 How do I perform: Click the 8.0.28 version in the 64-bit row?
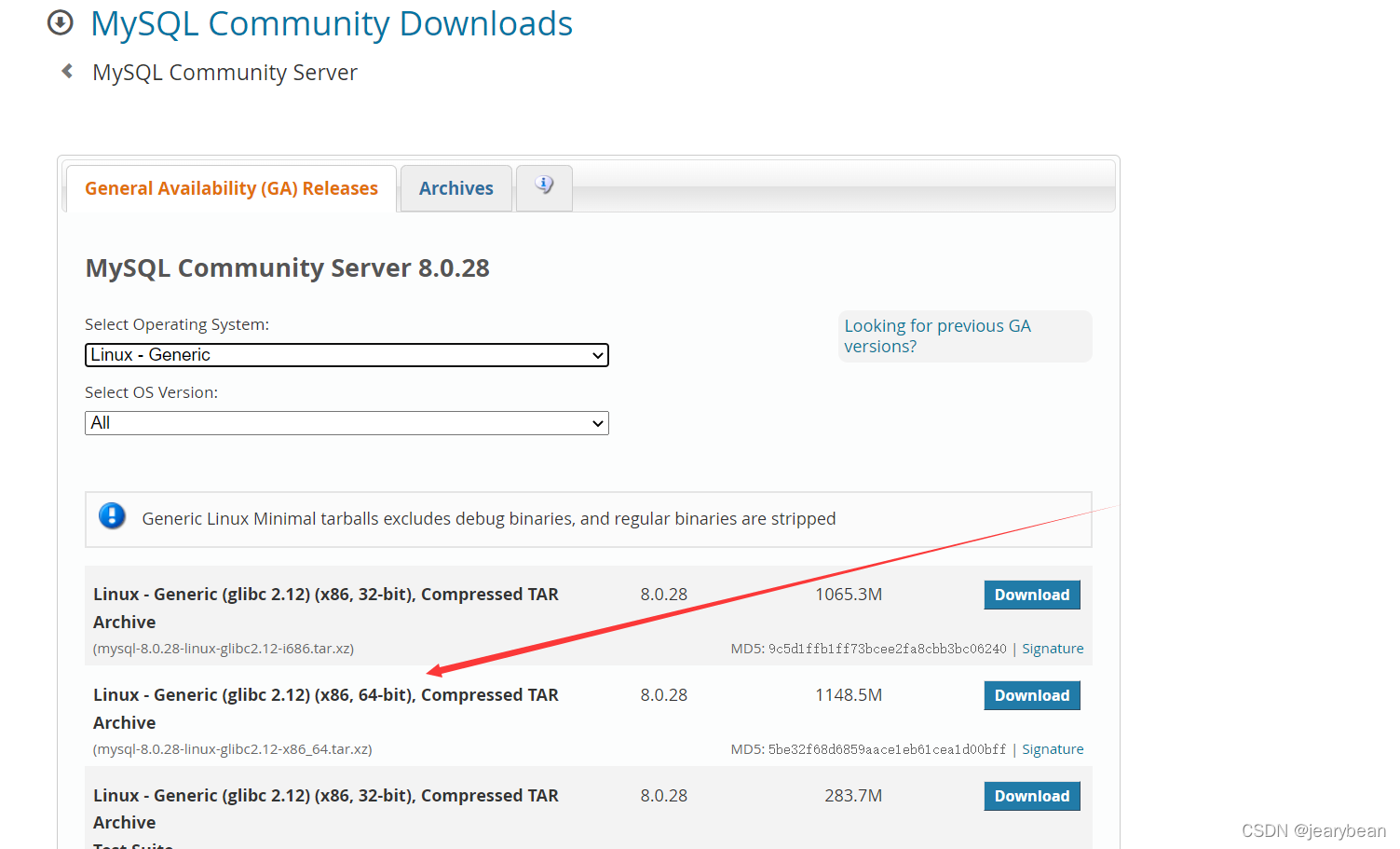(664, 695)
